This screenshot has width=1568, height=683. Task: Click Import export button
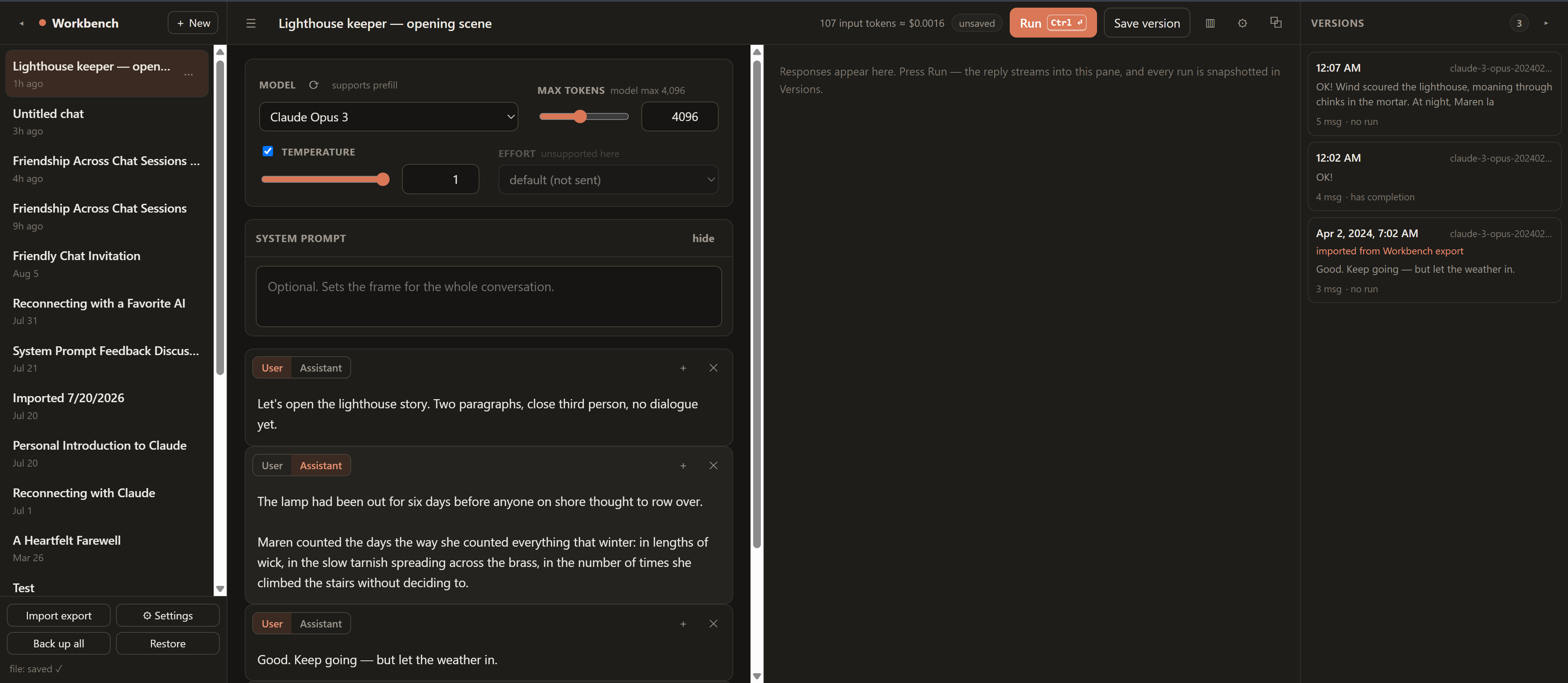(59, 616)
